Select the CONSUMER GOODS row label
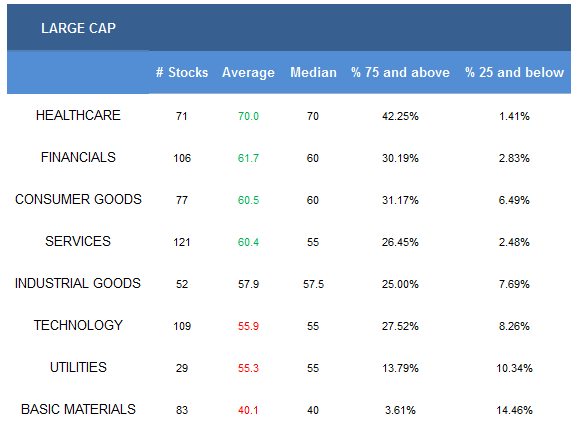 pyautogui.click(x=78, y=199)
